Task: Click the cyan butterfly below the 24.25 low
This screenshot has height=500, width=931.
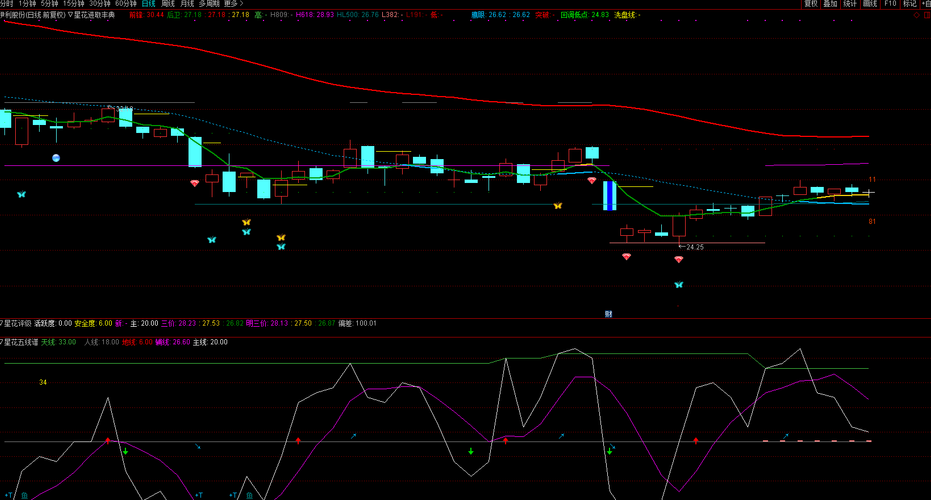Action: (x=679, y=285)
